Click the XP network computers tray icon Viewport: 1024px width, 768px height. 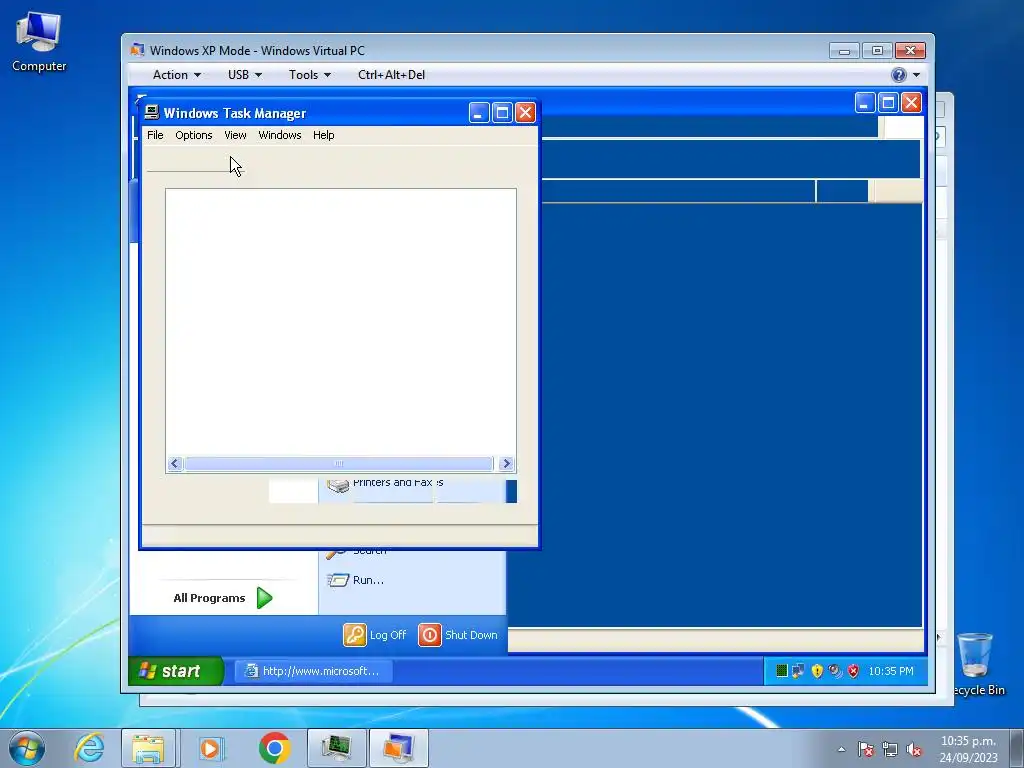(798, 671)
